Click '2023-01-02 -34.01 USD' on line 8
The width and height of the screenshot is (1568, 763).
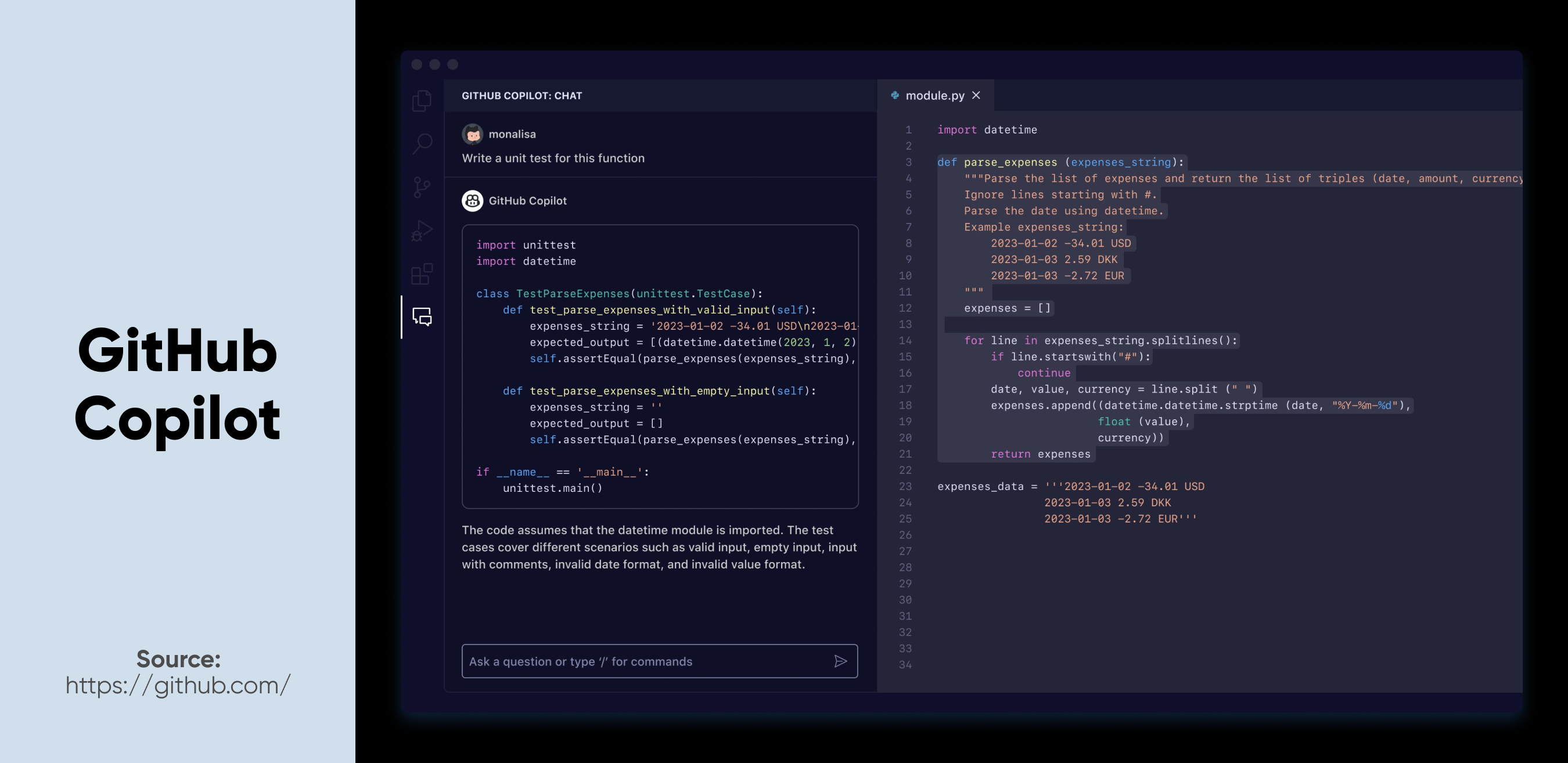1060,243
